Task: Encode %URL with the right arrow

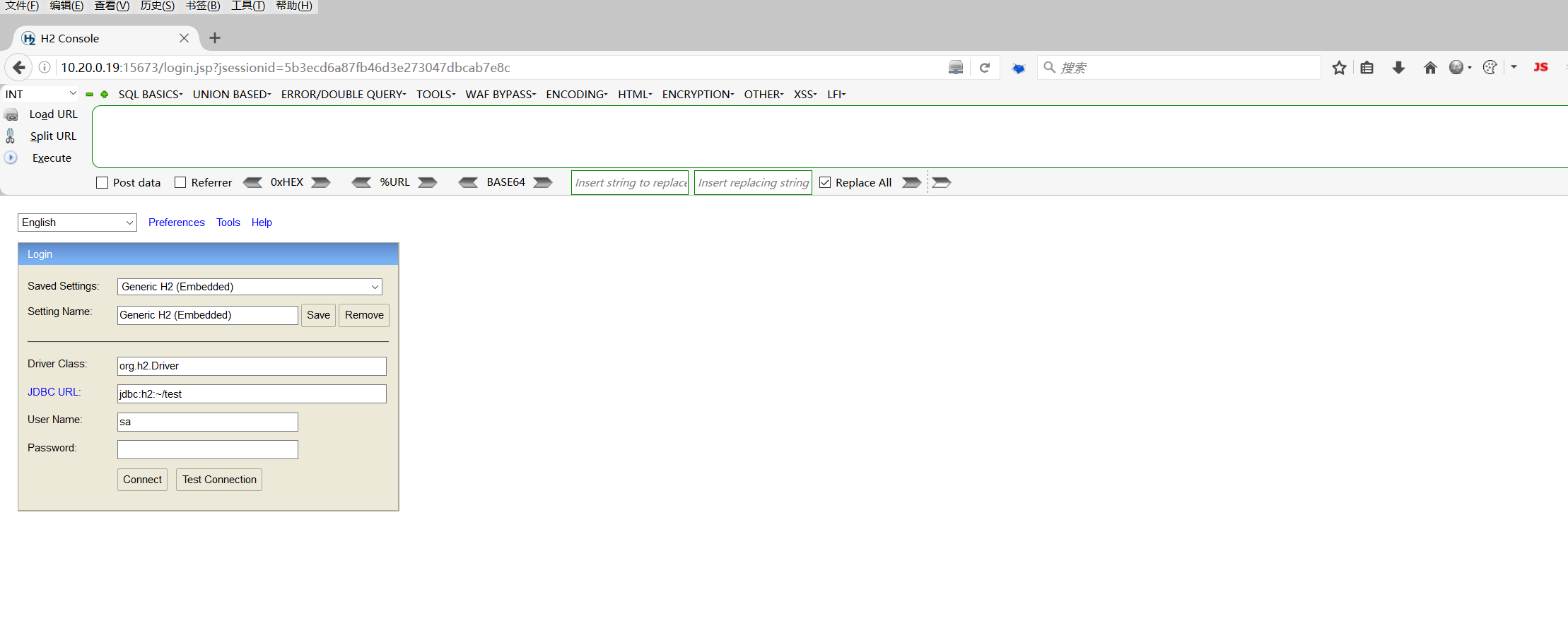Action: (428, 182)
